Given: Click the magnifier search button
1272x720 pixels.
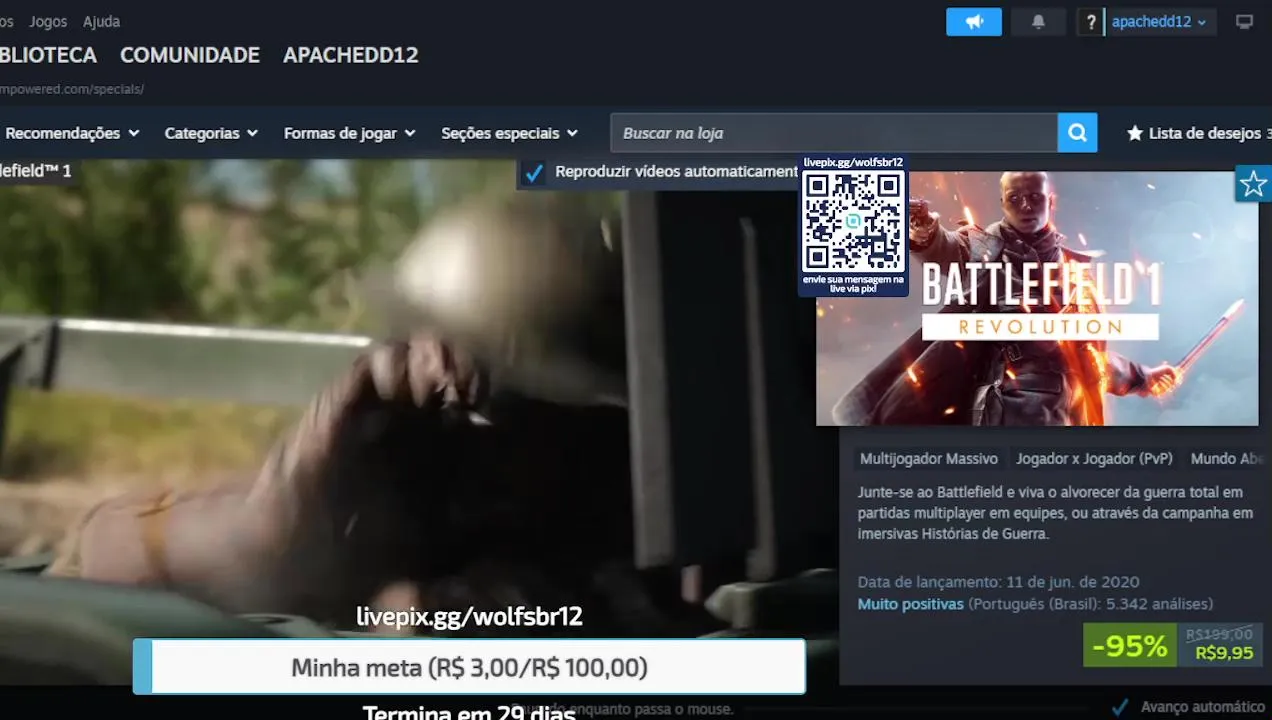Looking at the screenshot, I should tap(1077, 132).
